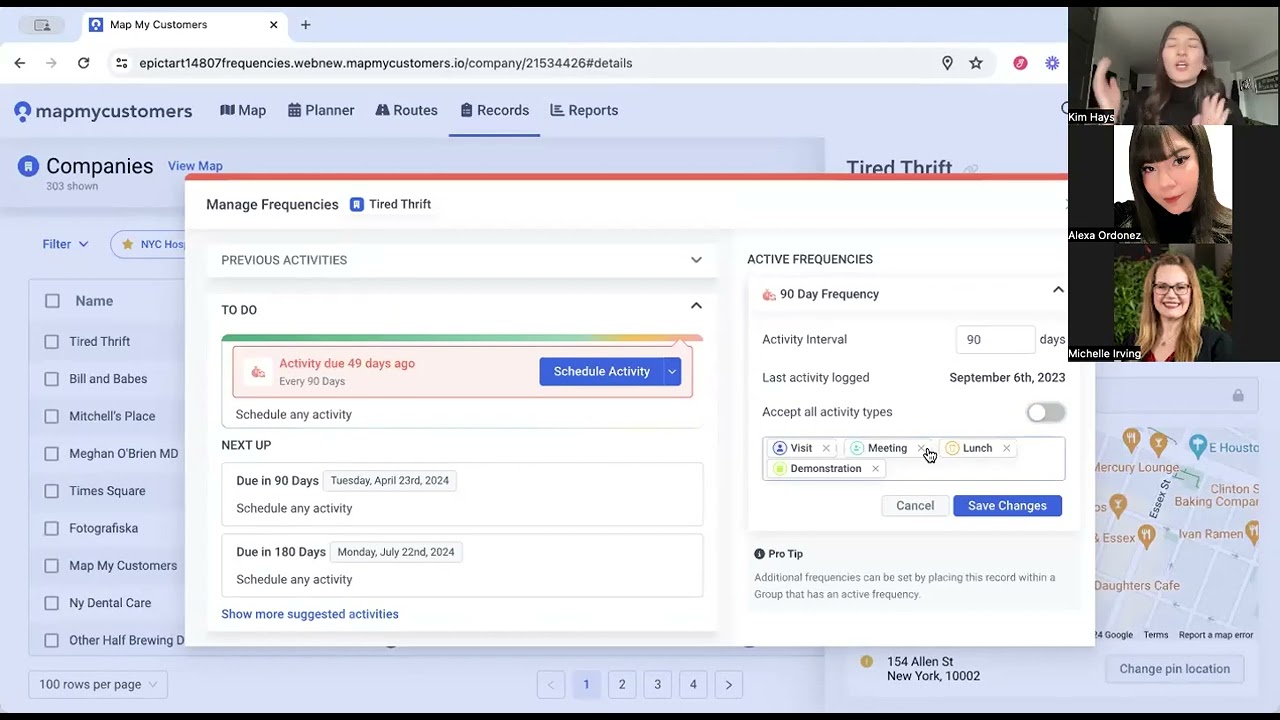
Task: Click Save Changes button
Action: click(x=1007, y=506)
